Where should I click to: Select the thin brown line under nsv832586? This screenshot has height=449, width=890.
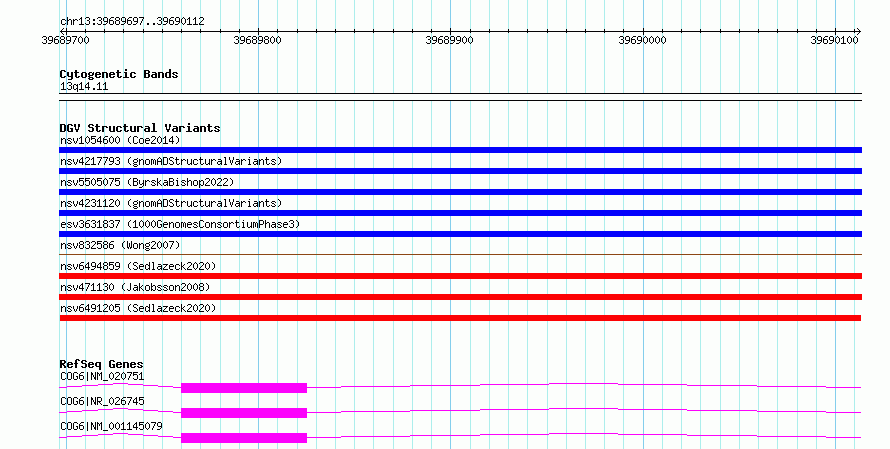(x=460, y=254)
